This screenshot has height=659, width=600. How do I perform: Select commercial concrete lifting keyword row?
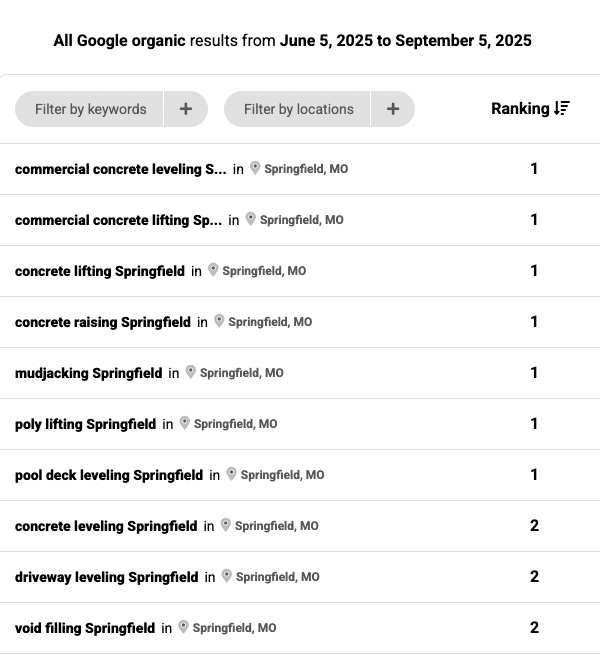[118, 220]
